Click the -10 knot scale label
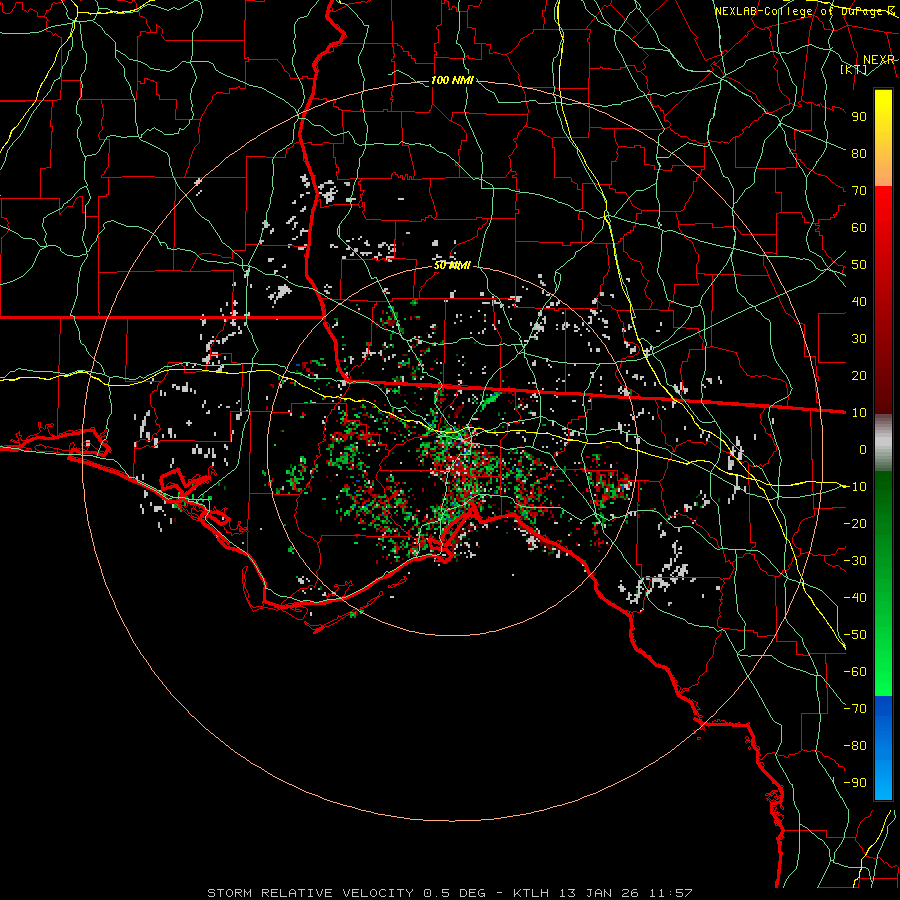 (855, 487)
